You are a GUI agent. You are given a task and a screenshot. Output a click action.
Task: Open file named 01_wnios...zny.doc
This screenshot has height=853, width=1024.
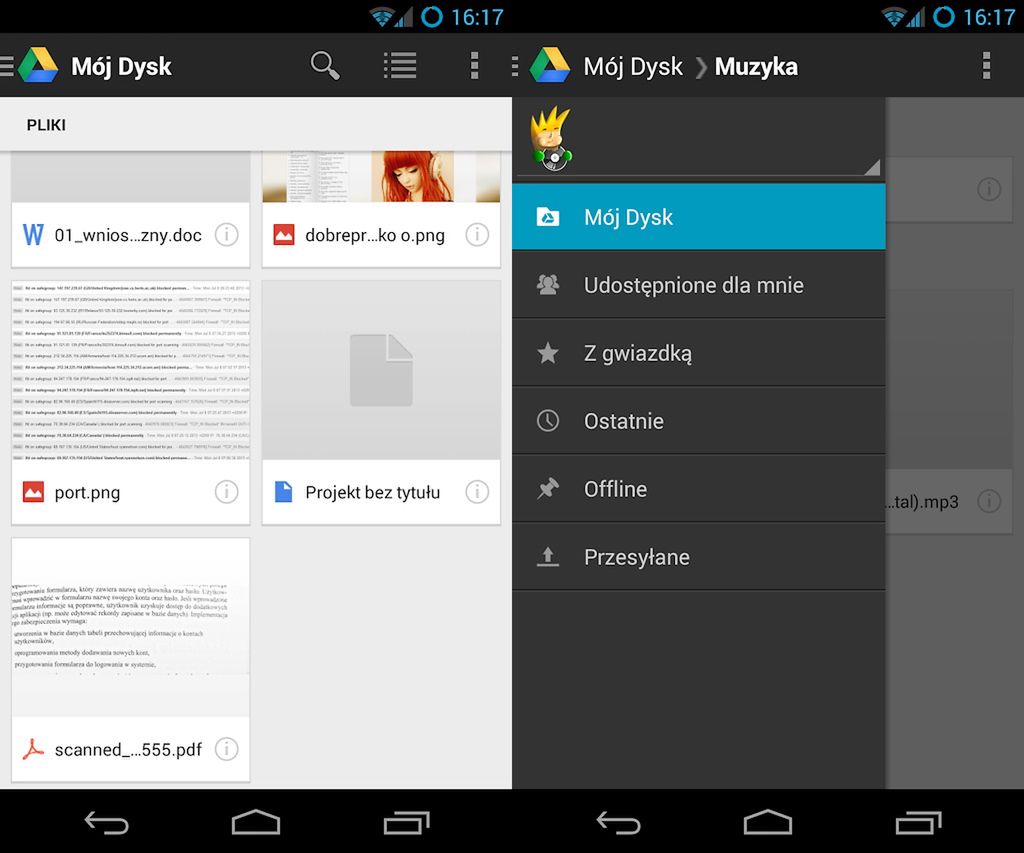pos(128,235)
